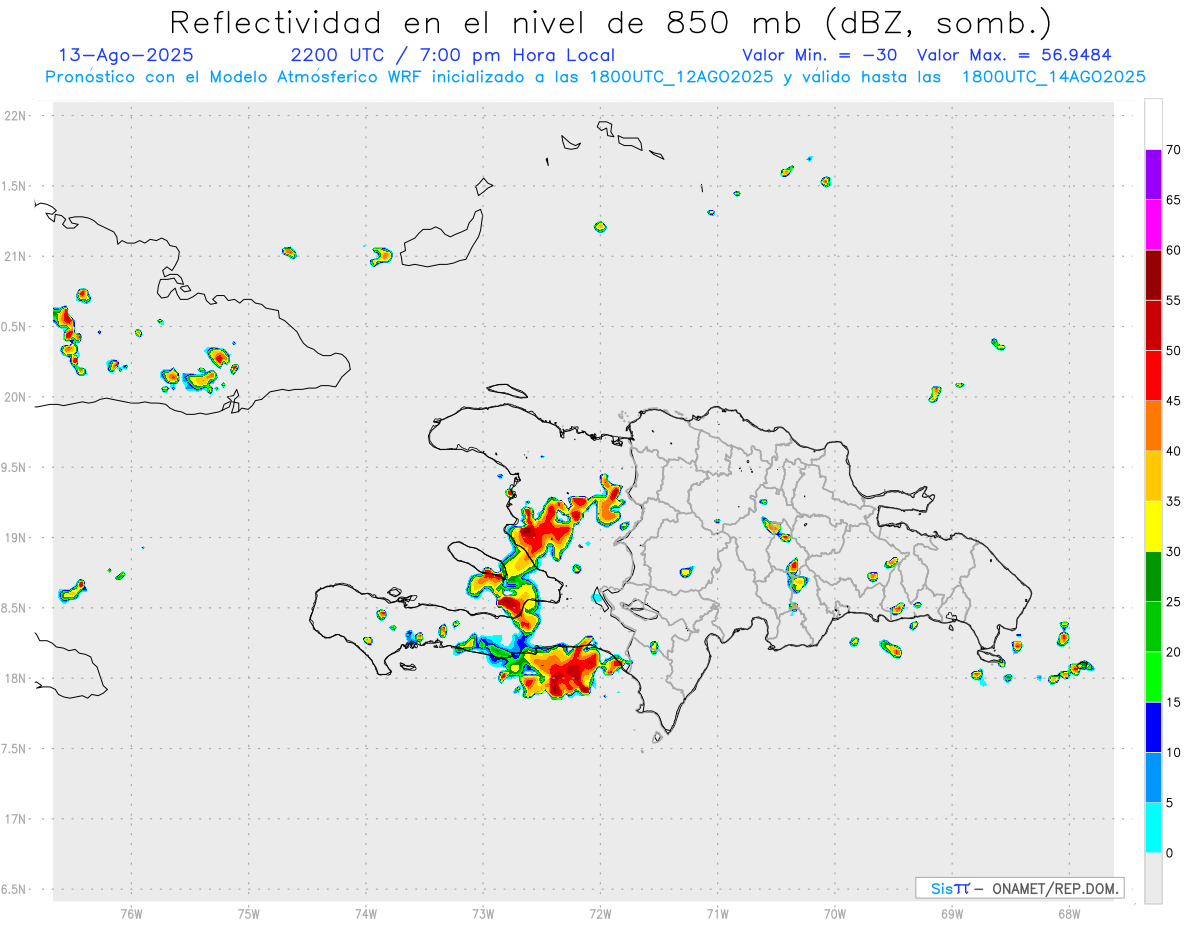Click the '75W' longitude label
The image size is (1200, 927).
tap(249, 913)
